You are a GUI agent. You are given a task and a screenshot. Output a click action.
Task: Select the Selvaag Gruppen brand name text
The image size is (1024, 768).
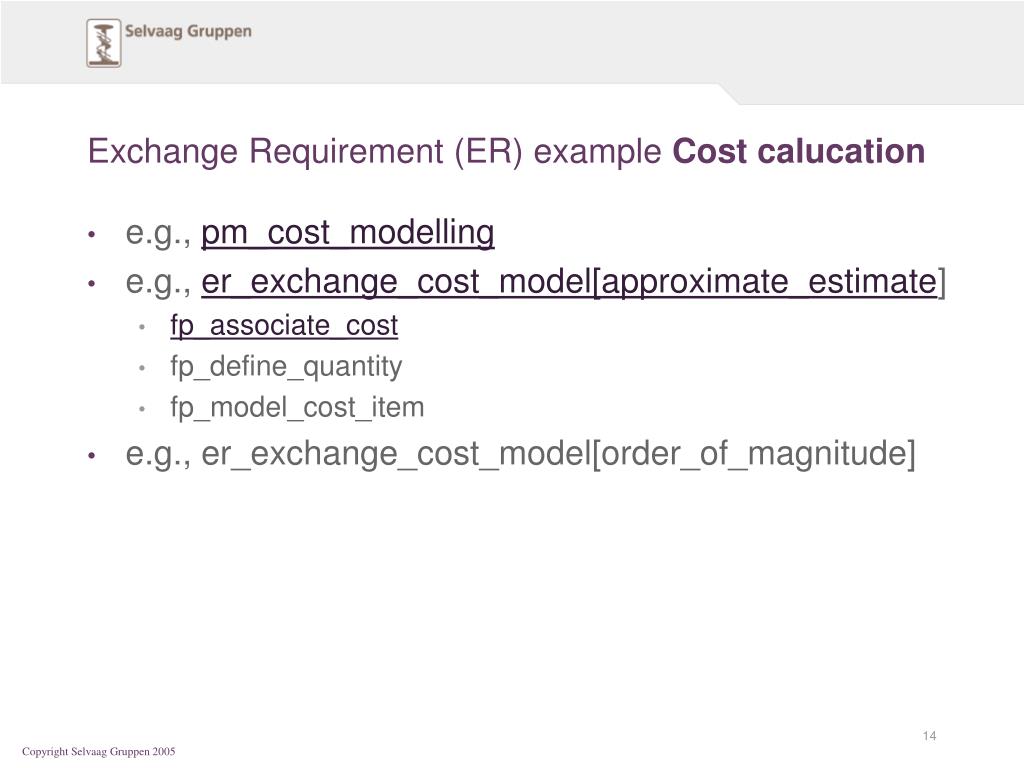(x=188, y=31)
